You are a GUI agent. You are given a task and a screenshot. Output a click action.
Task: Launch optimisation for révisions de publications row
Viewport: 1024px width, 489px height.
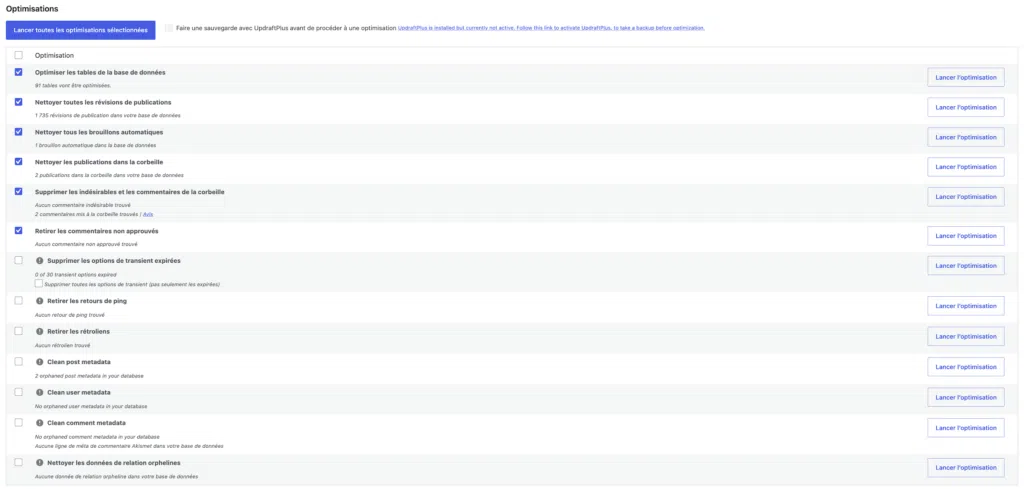click(x=966, y=107)
